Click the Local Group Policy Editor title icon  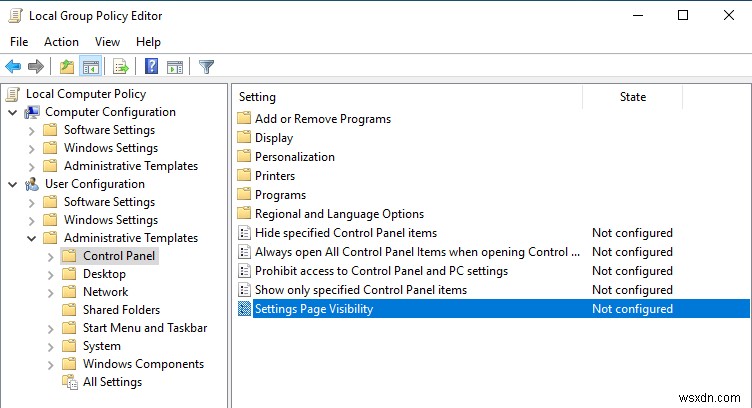[x=15, y=15]
